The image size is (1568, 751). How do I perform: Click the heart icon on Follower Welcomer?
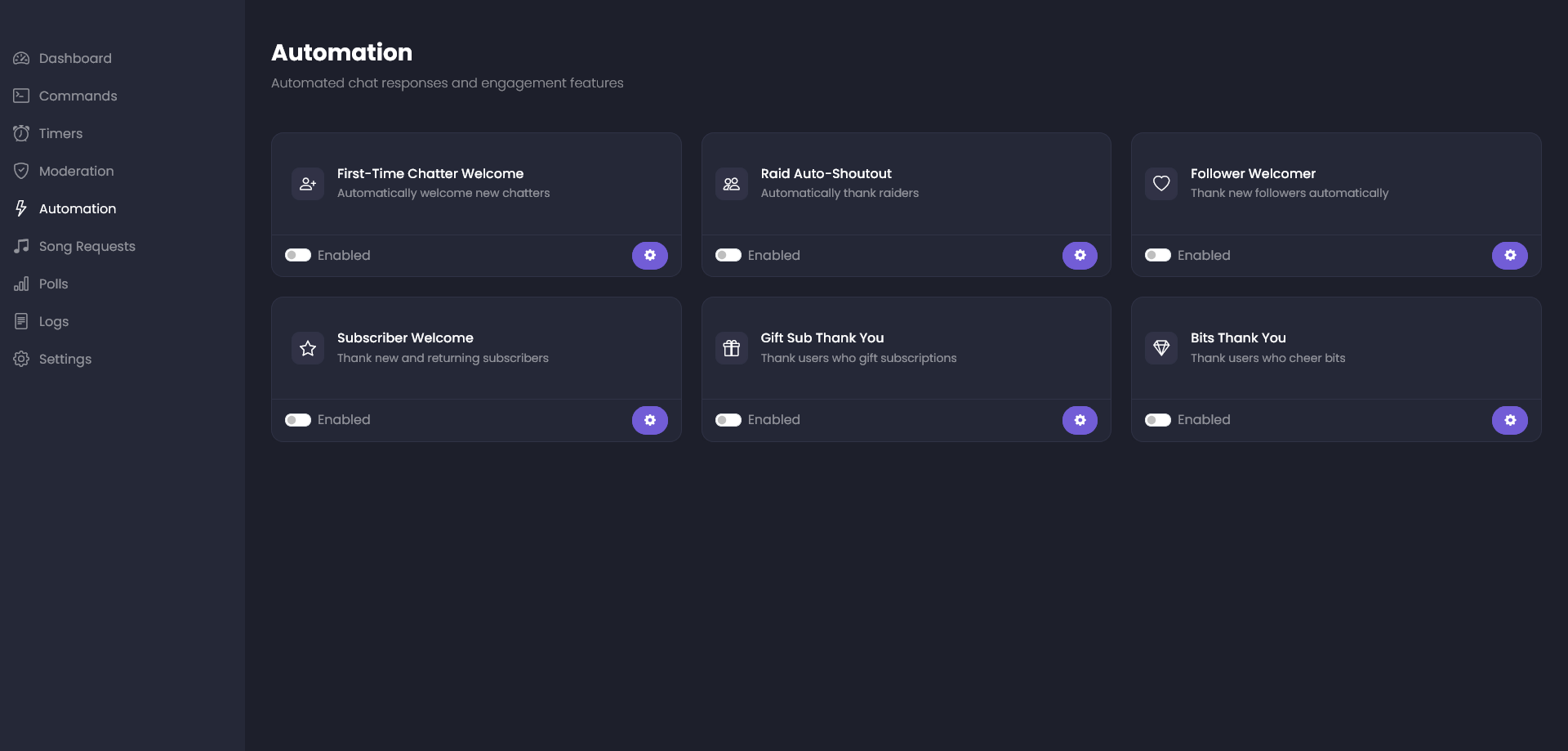click(1160, 184)
